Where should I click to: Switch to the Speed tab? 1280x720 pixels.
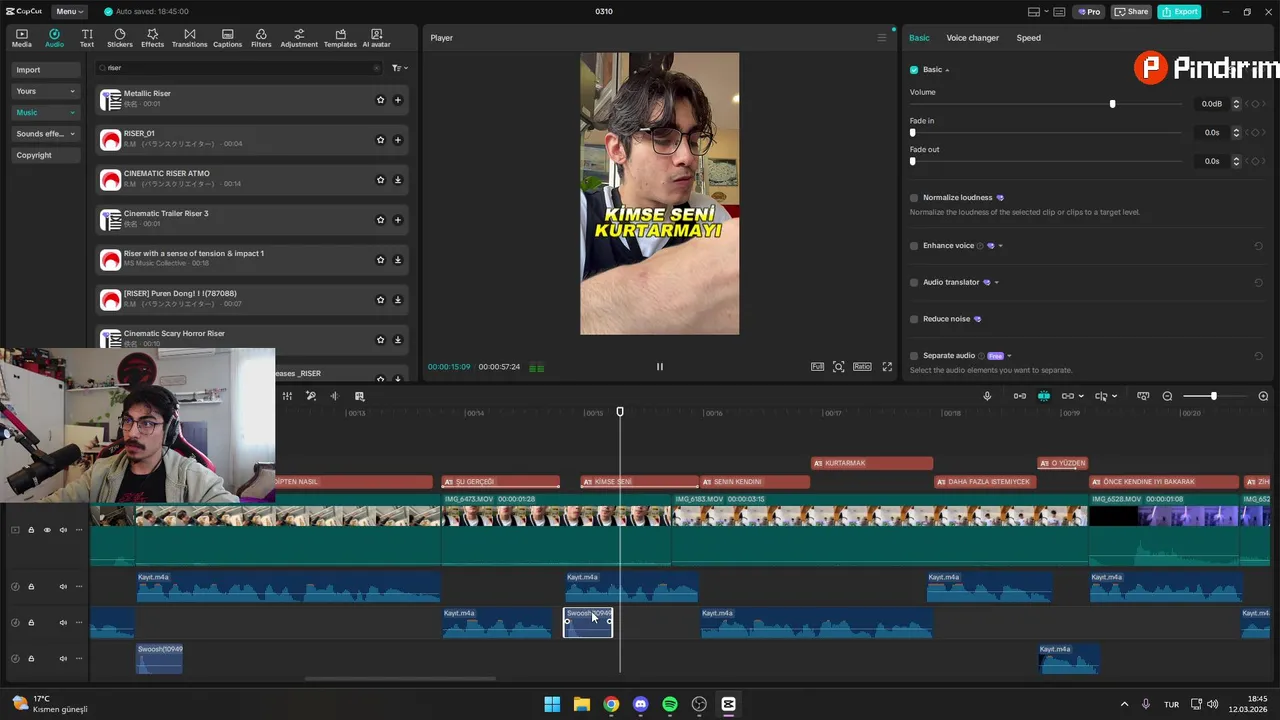click(x=1028, y=38)
